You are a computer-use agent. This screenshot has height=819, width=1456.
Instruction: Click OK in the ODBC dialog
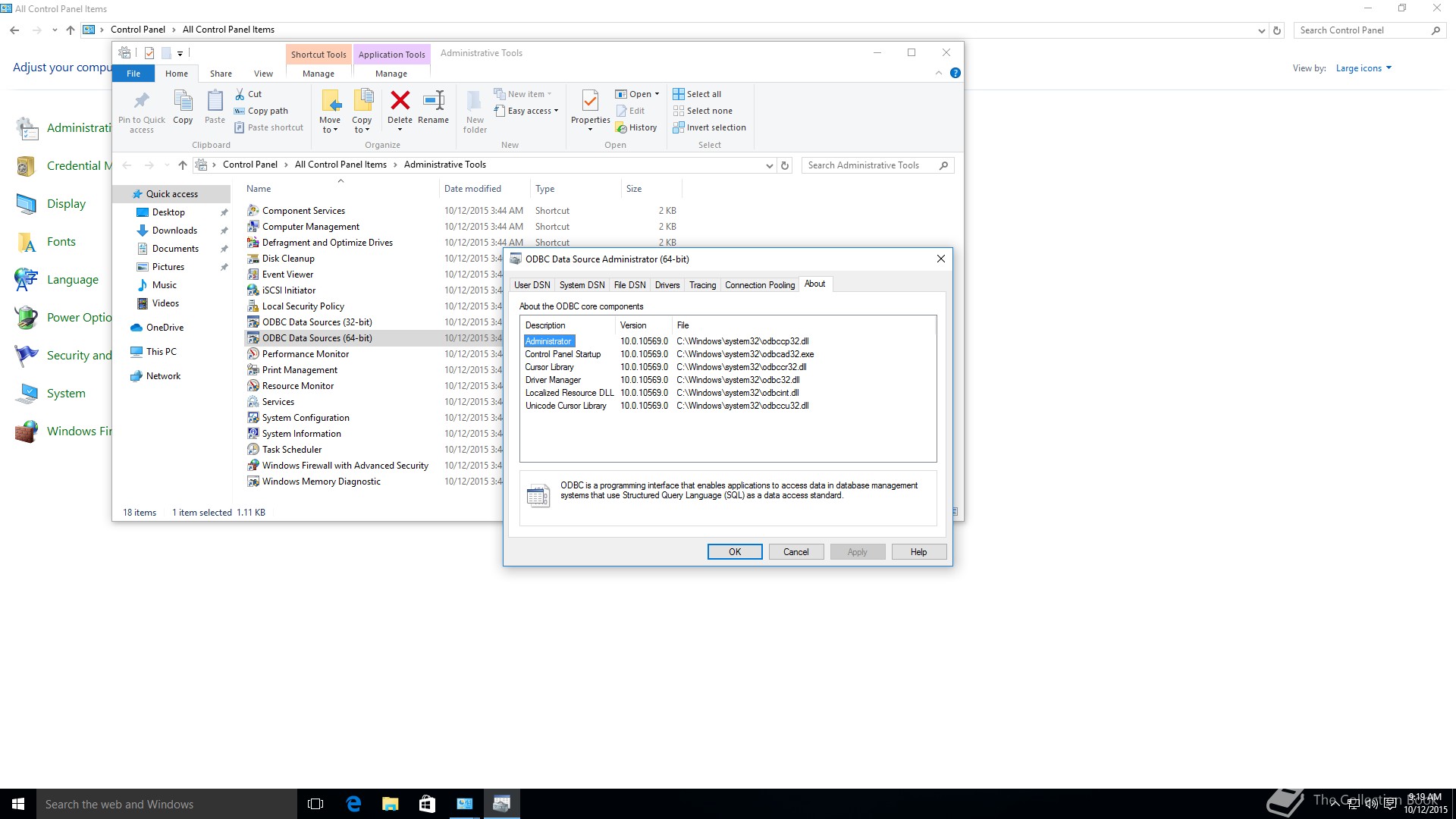734,552
